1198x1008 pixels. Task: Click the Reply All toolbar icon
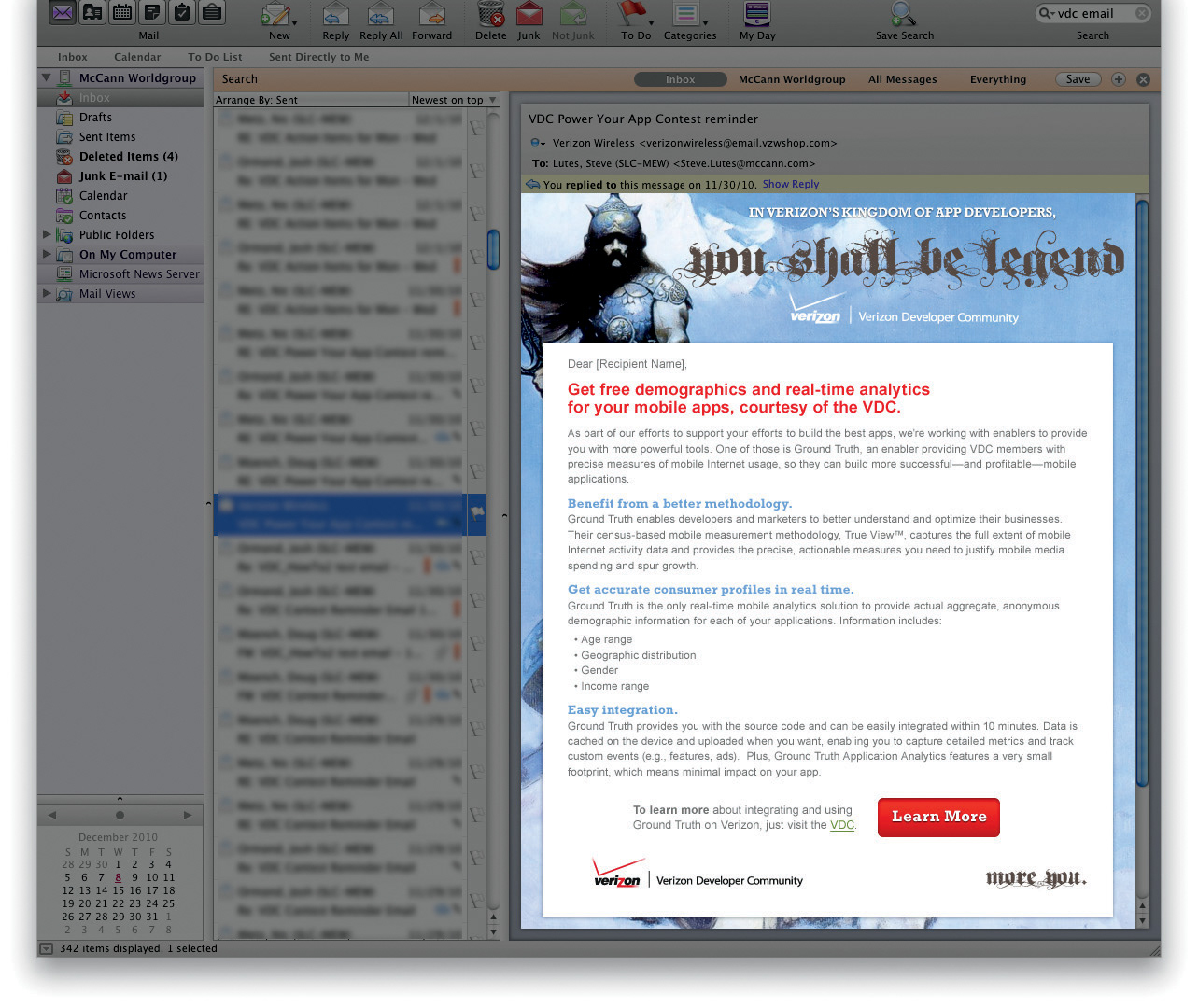(x=380, y=15)
